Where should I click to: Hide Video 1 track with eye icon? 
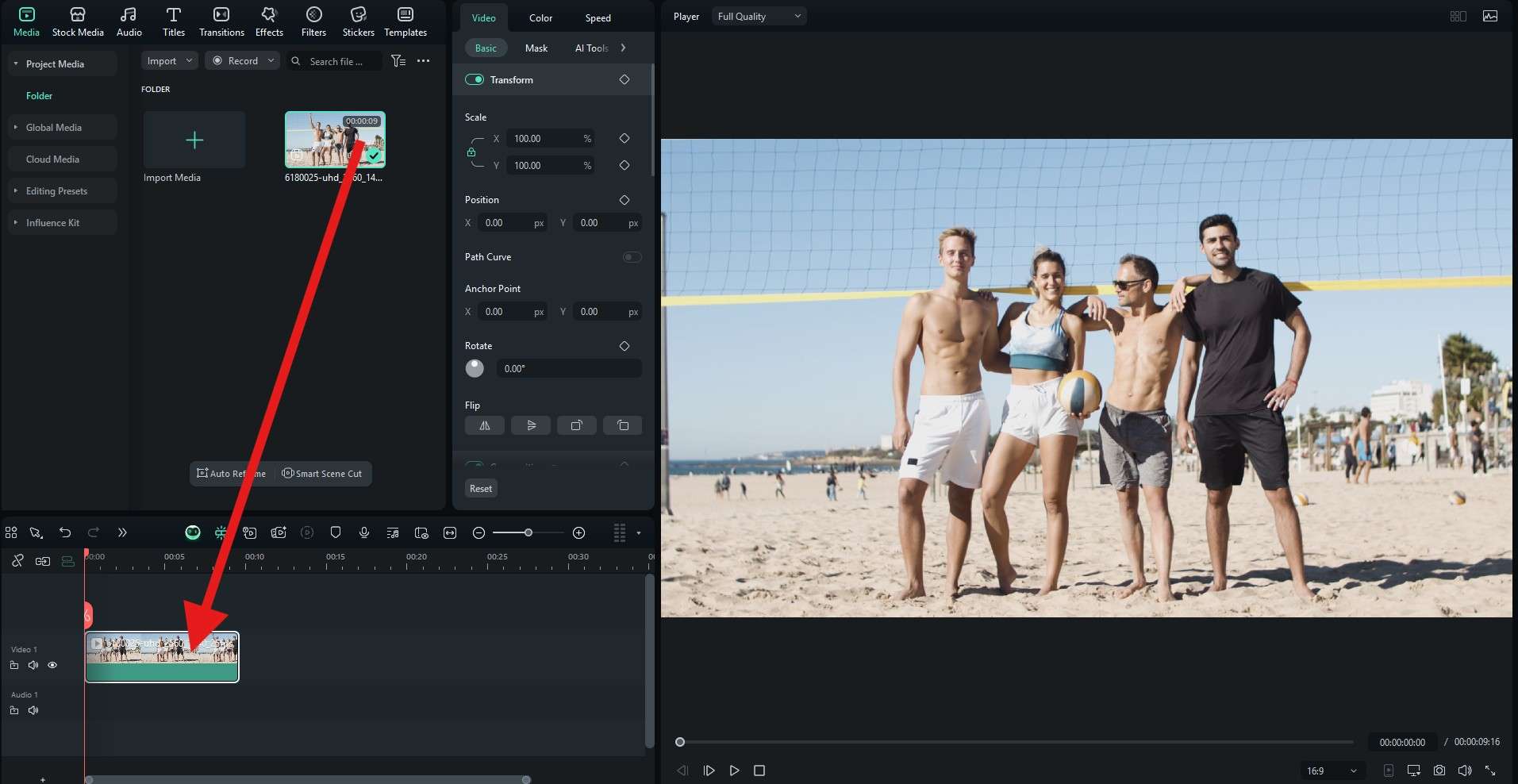[52, 665]
